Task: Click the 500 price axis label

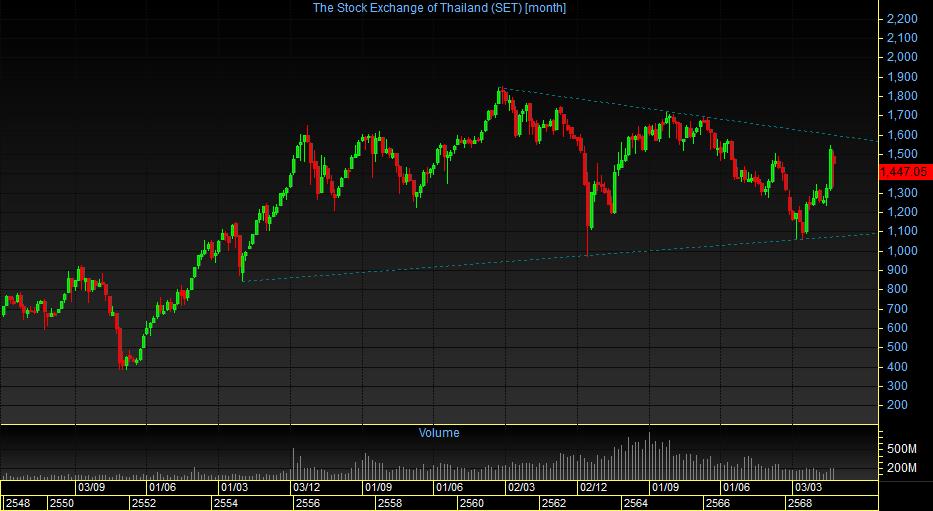Action: point(896,347)
